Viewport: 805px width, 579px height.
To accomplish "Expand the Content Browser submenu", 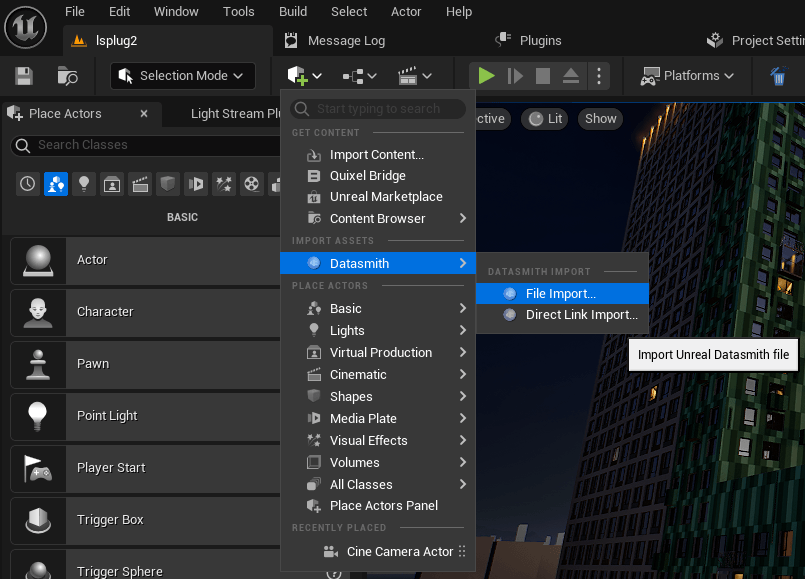I will pos(378,219).
